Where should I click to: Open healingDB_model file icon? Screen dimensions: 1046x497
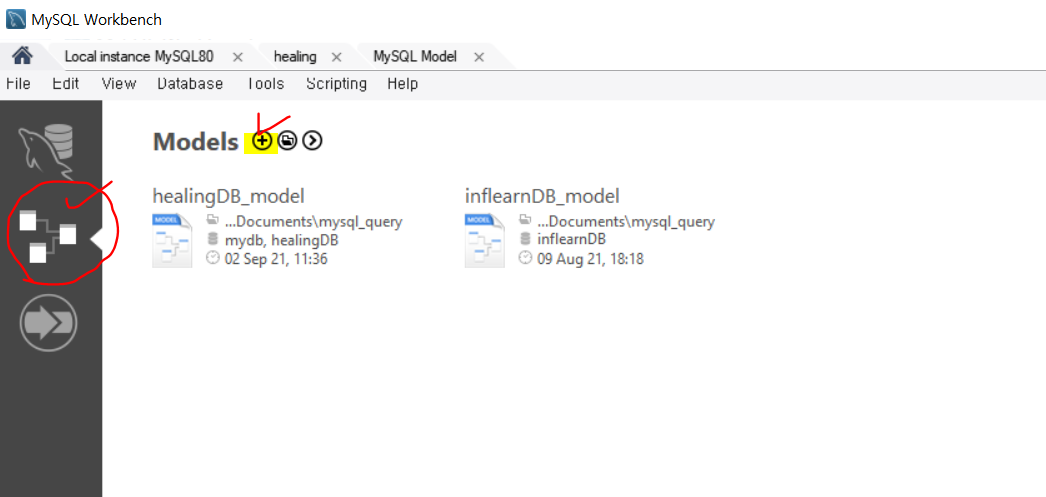[172, 240]
